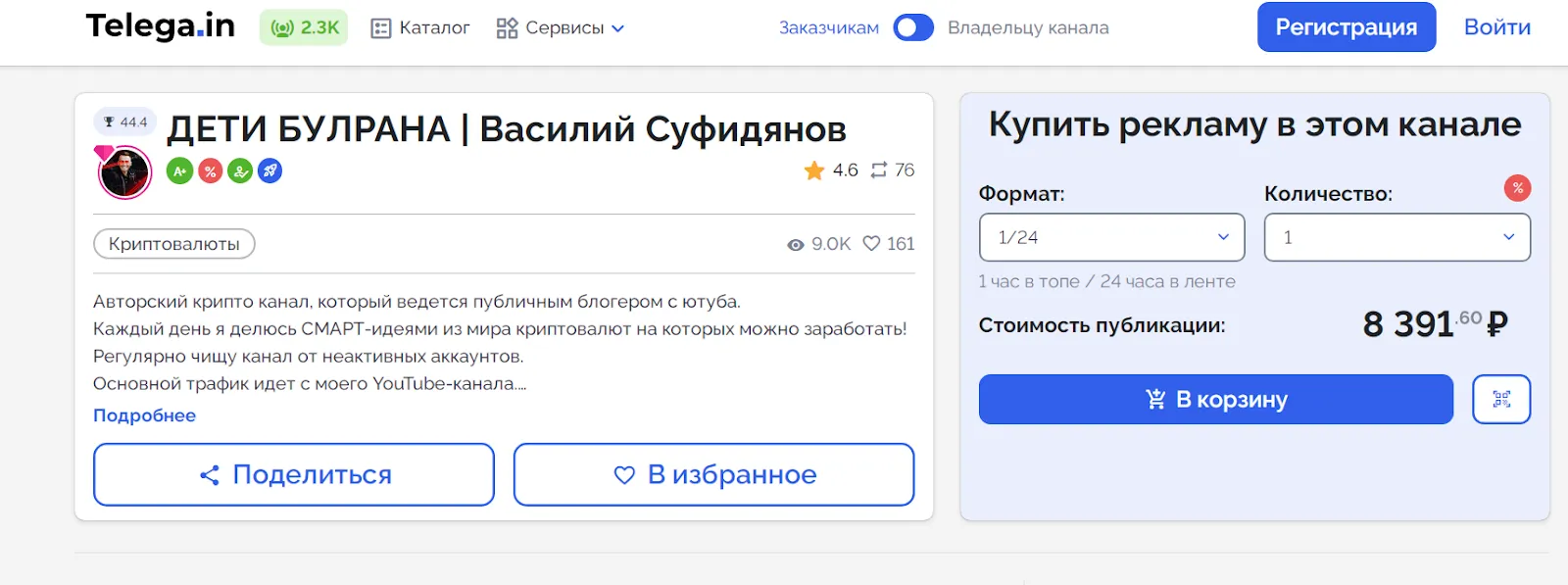Expand description via Подробнее link
This screenshot has width=1568, height=585.
pos(144,415)
